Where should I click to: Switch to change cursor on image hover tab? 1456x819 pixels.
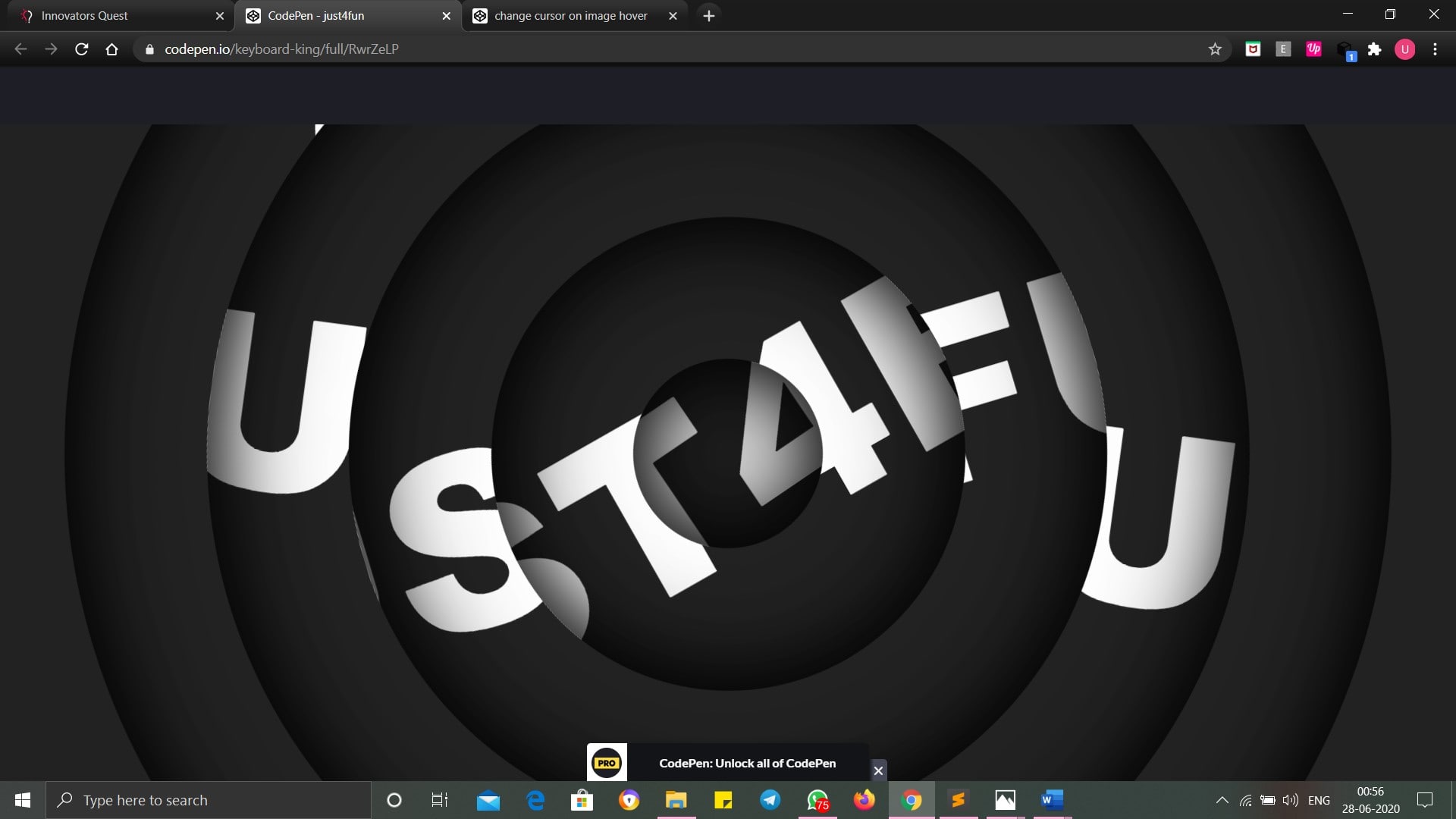[570, 15]
